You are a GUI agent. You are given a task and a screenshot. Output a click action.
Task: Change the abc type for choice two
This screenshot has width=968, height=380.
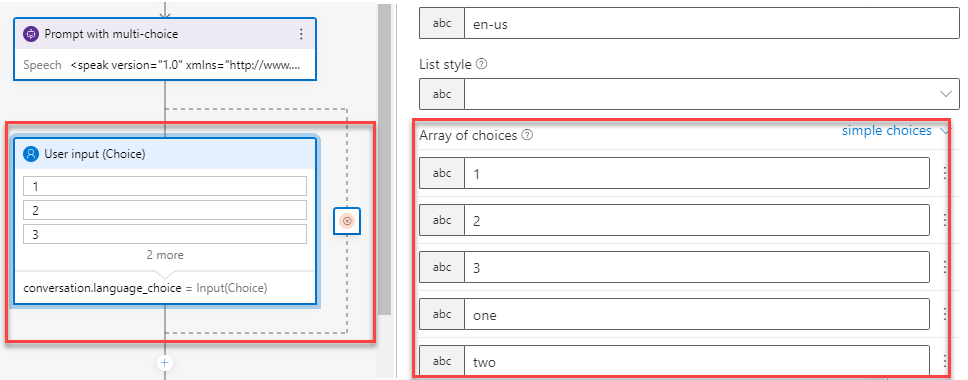tap(442, 361)
